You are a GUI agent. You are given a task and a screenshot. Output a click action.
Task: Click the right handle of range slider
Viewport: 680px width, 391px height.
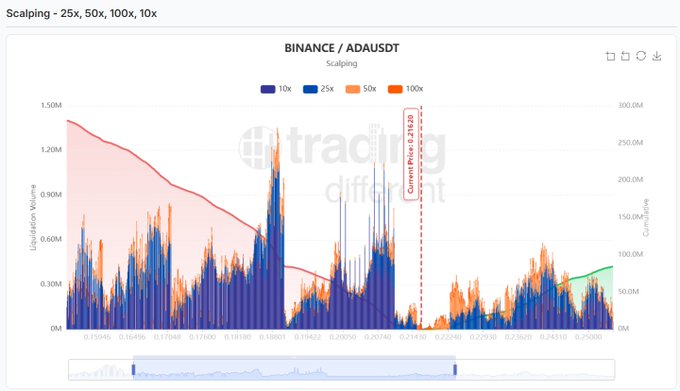[x=455, y=370]
